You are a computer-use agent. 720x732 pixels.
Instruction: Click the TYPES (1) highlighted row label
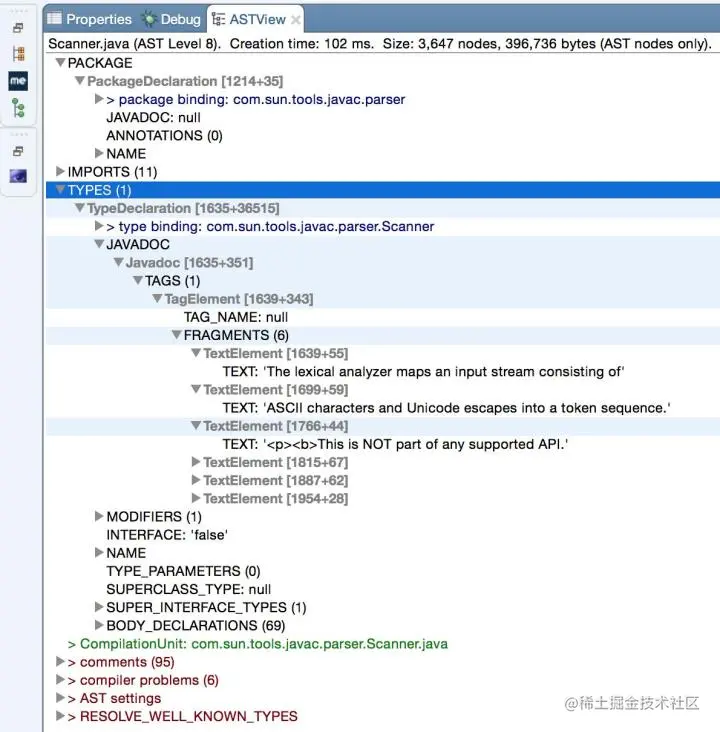click(99, 190)
